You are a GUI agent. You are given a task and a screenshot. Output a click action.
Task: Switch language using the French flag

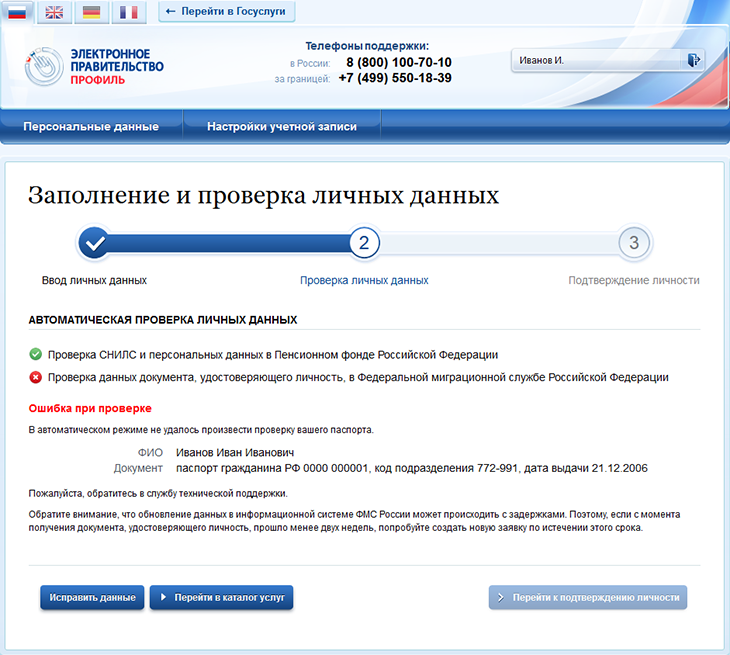pyautogui.click(x=129, y=12)
